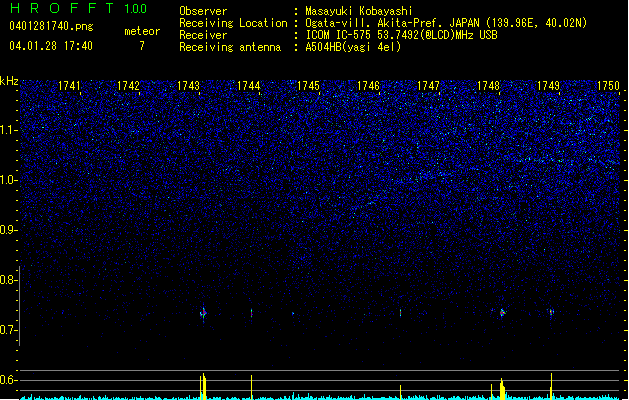Click the Ogata-vill. Akita-Pref. JAPAN location text
This screenshot has height=400, width=629.
tap(446, 23)
